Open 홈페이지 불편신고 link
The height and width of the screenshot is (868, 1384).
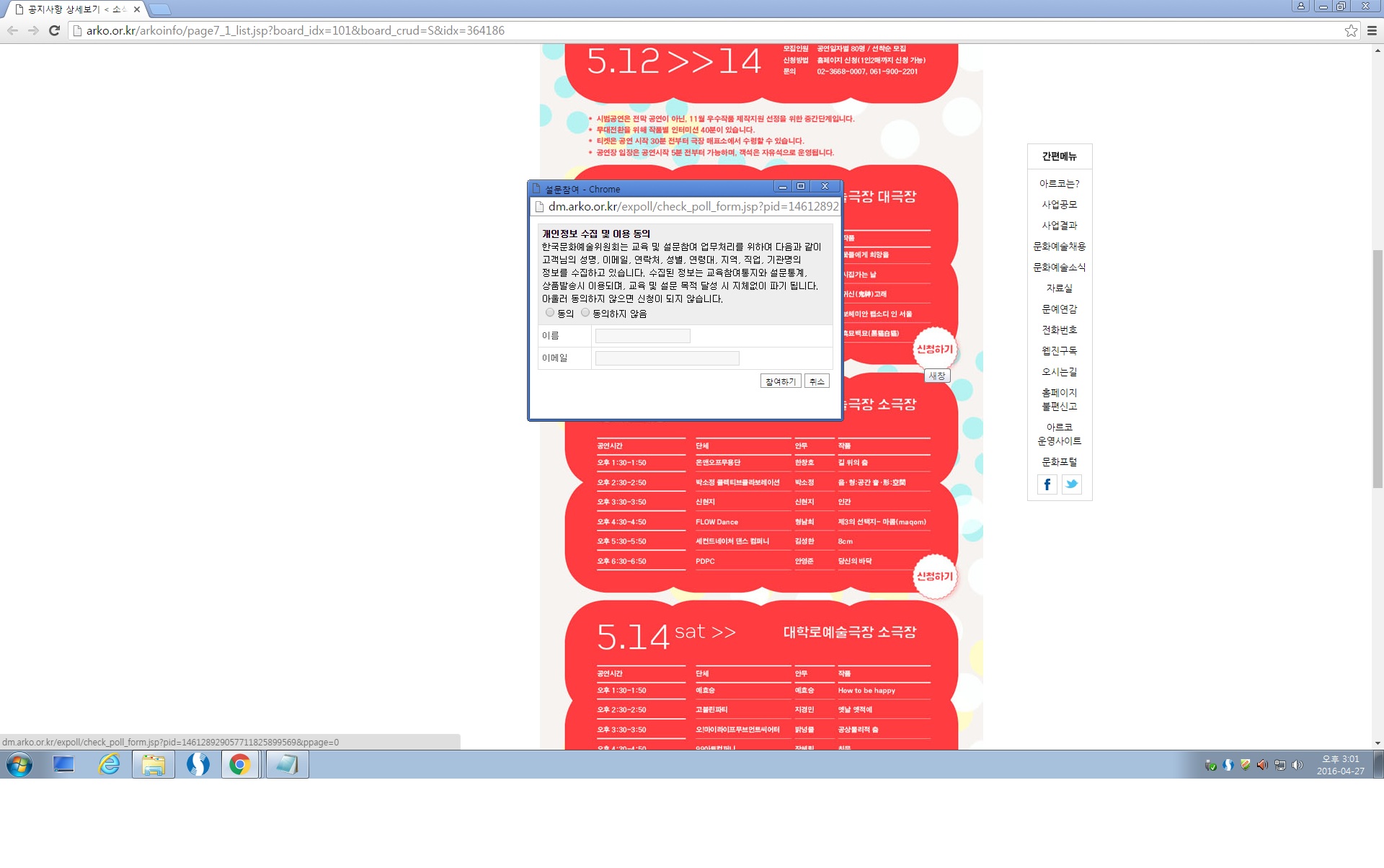(1060, 399)
